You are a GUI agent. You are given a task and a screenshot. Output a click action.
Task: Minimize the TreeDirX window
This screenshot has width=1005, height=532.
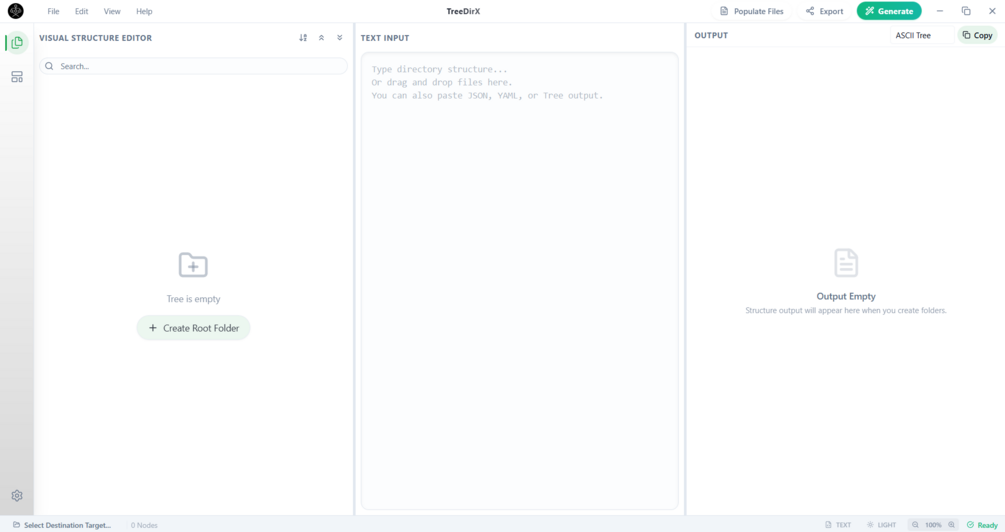(x=940, y=11)
